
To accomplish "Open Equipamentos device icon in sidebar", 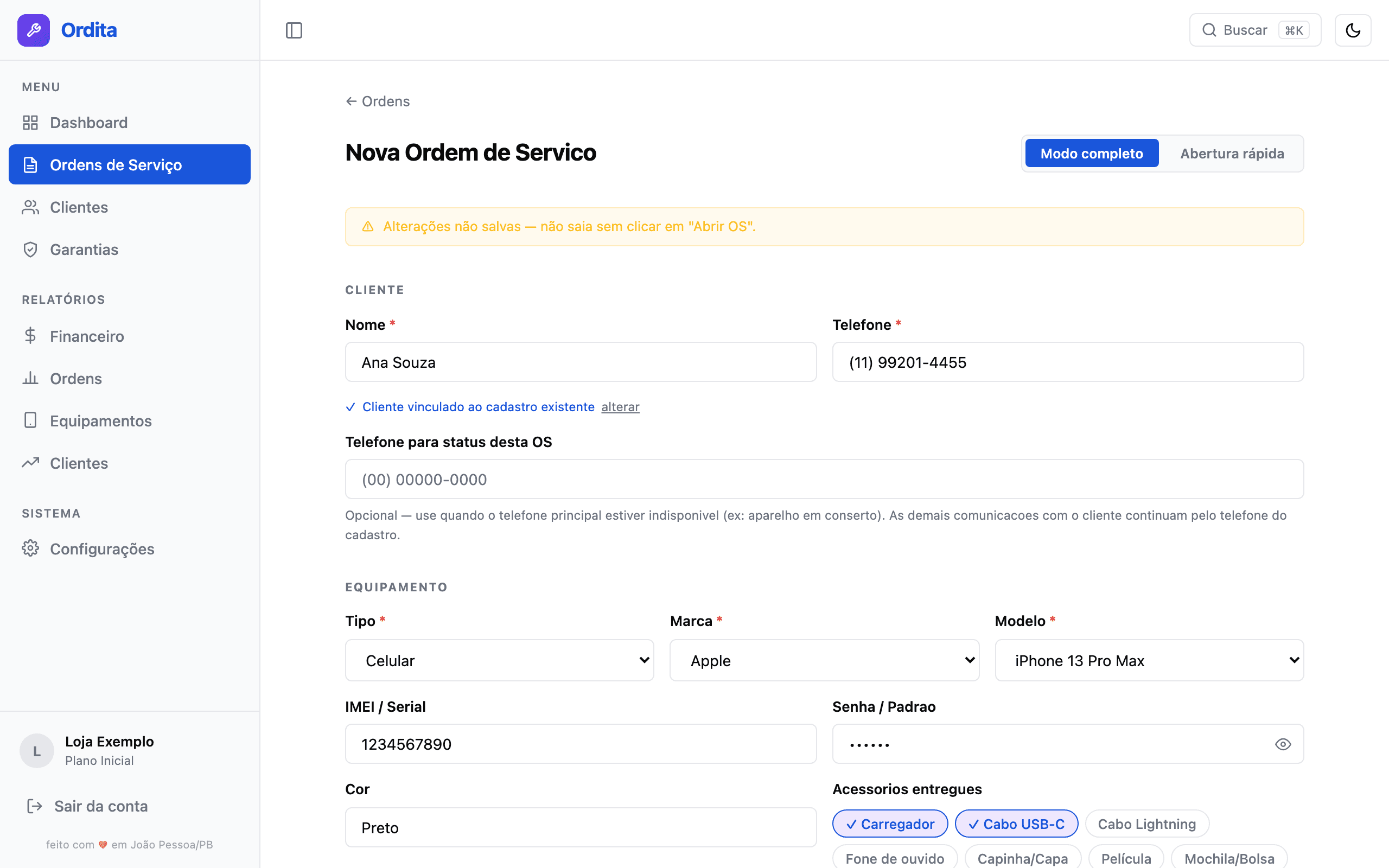I will point(30,421).
